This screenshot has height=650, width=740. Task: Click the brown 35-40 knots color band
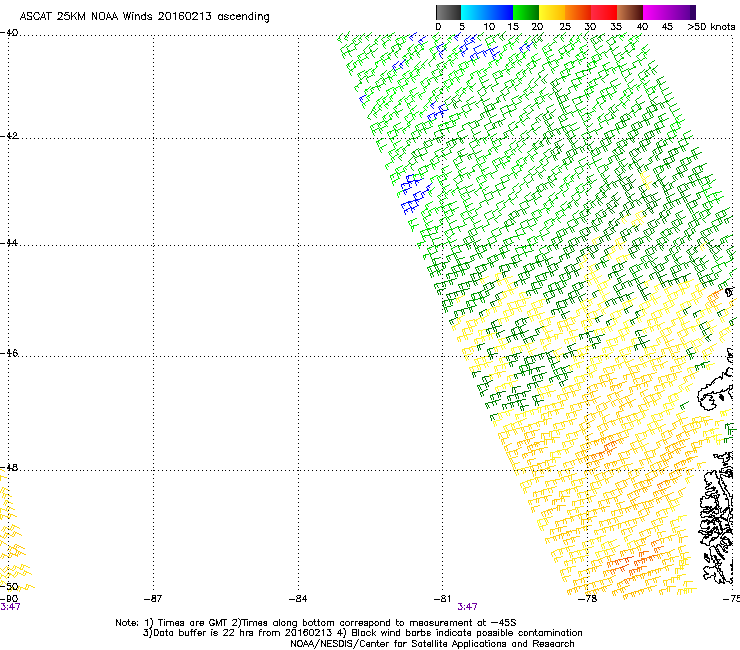coord(630,12)
